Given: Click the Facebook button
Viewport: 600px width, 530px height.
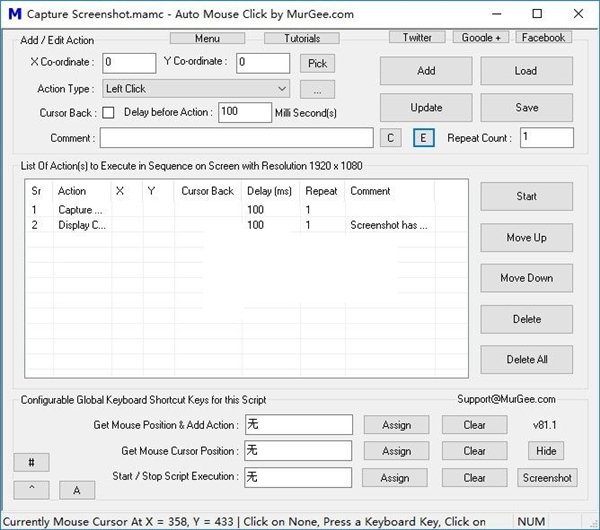Looking at the screenshot, I should click(x=544, y=37).
